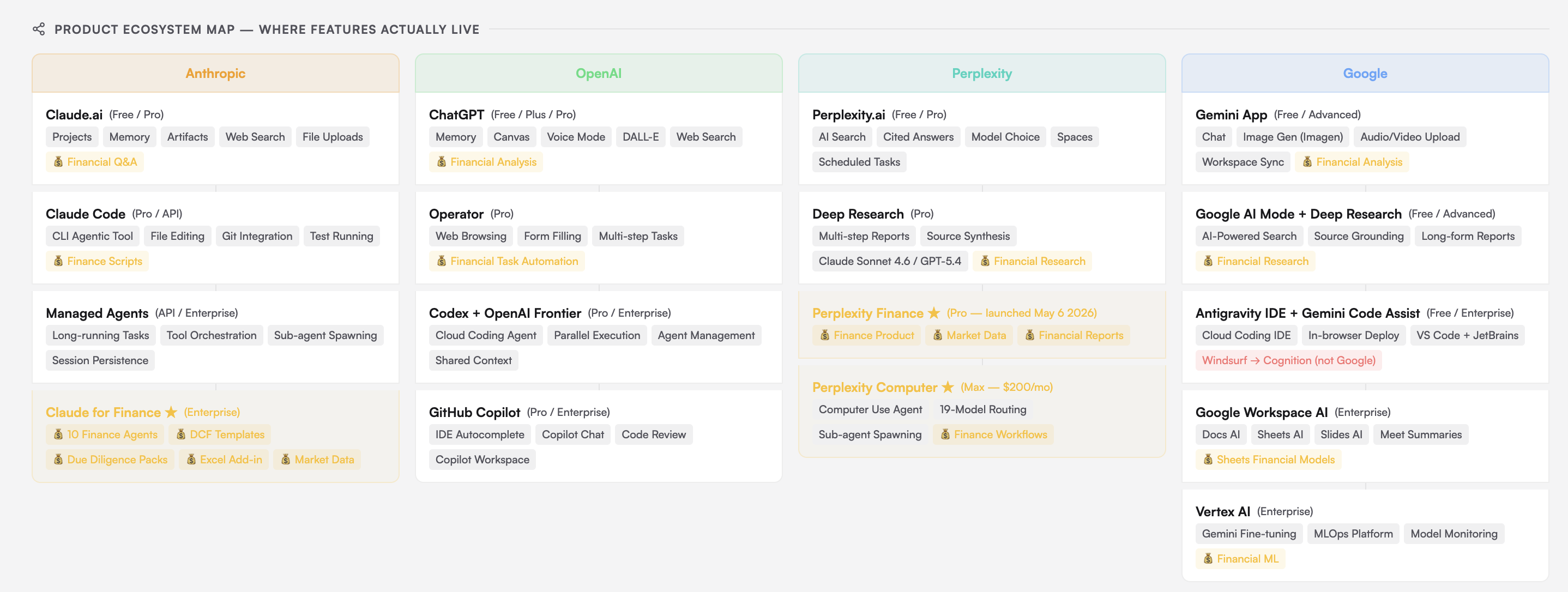Open the Operator product title

[x=456, y=214]
